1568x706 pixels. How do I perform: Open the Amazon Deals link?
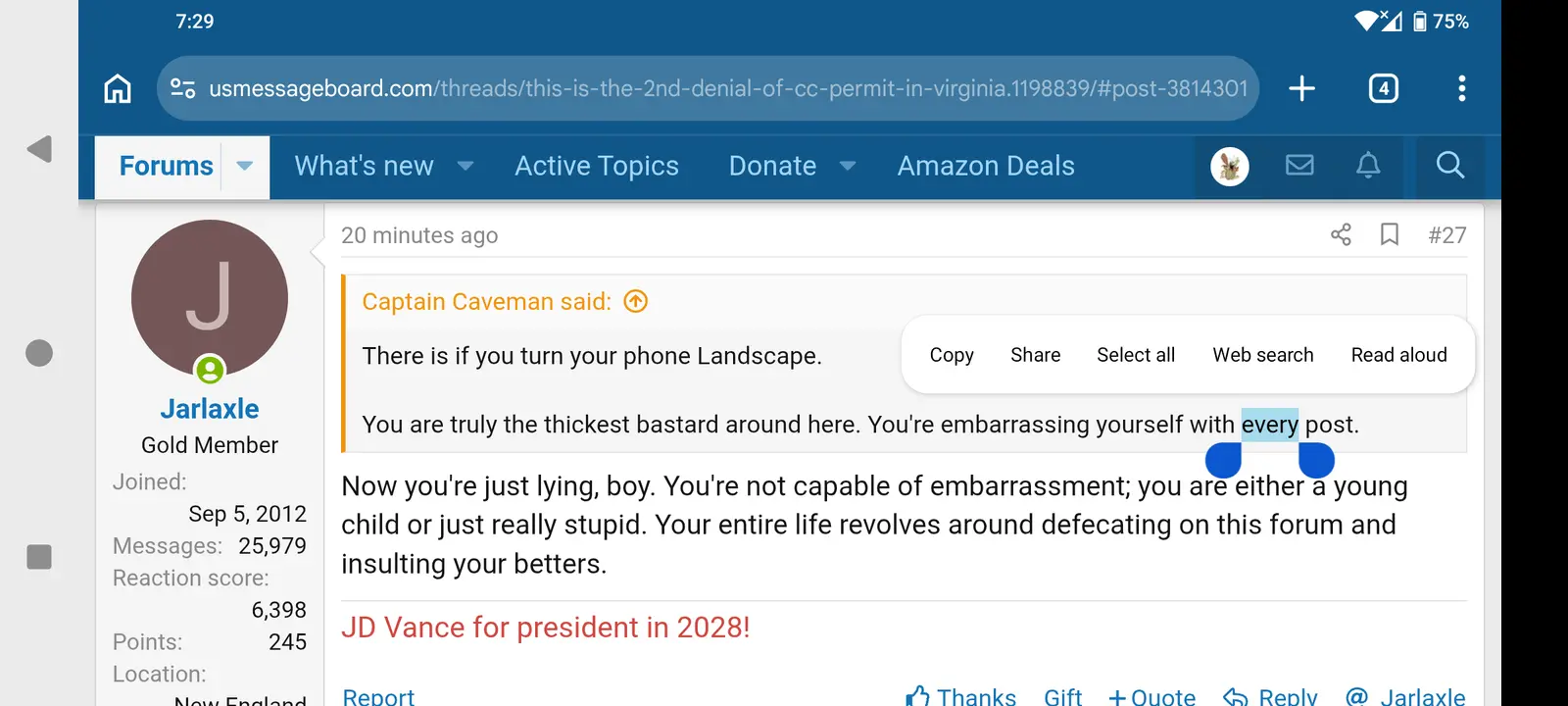986,166
